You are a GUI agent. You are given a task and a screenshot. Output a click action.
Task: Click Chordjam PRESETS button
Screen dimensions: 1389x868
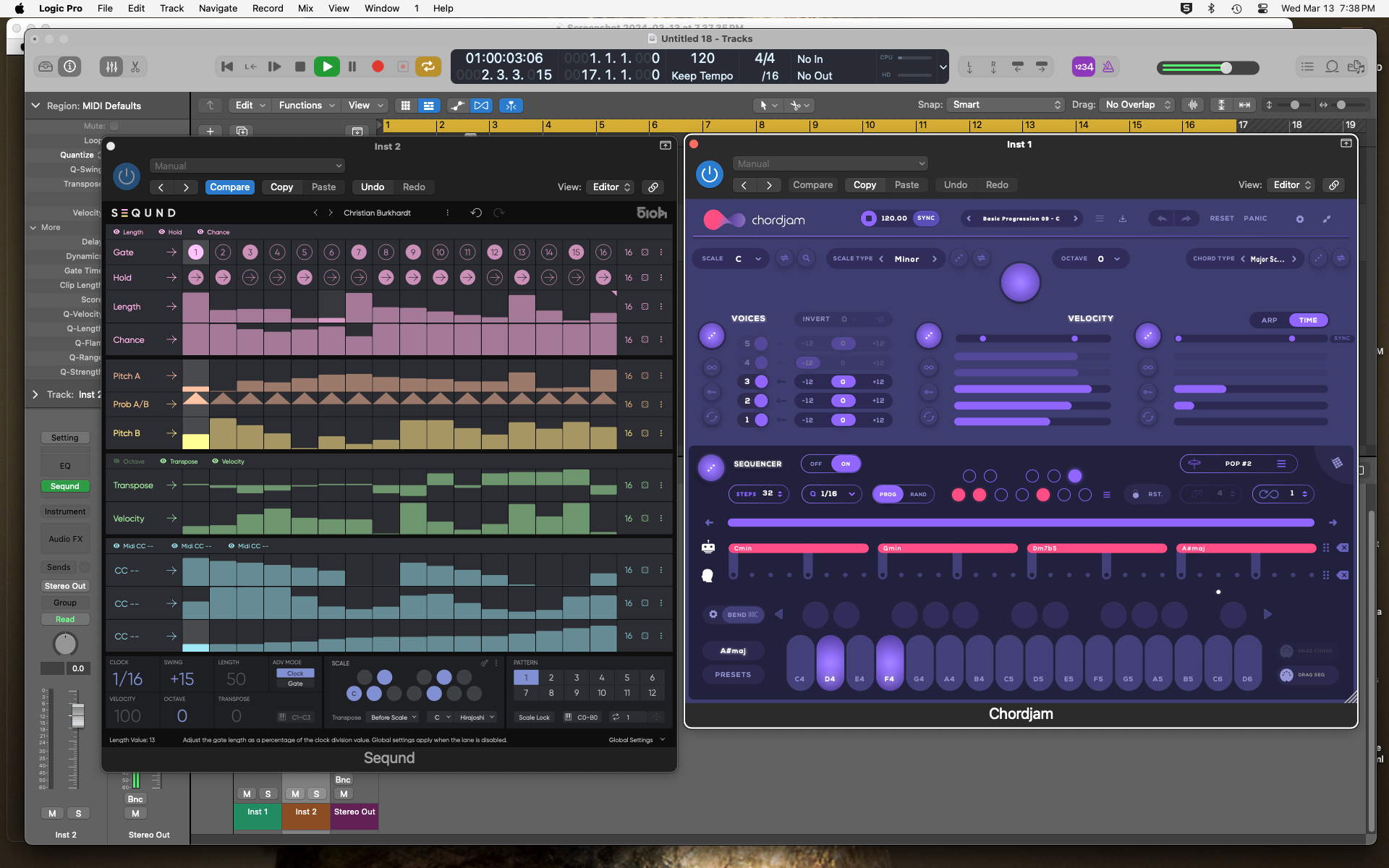coord(733,674)
